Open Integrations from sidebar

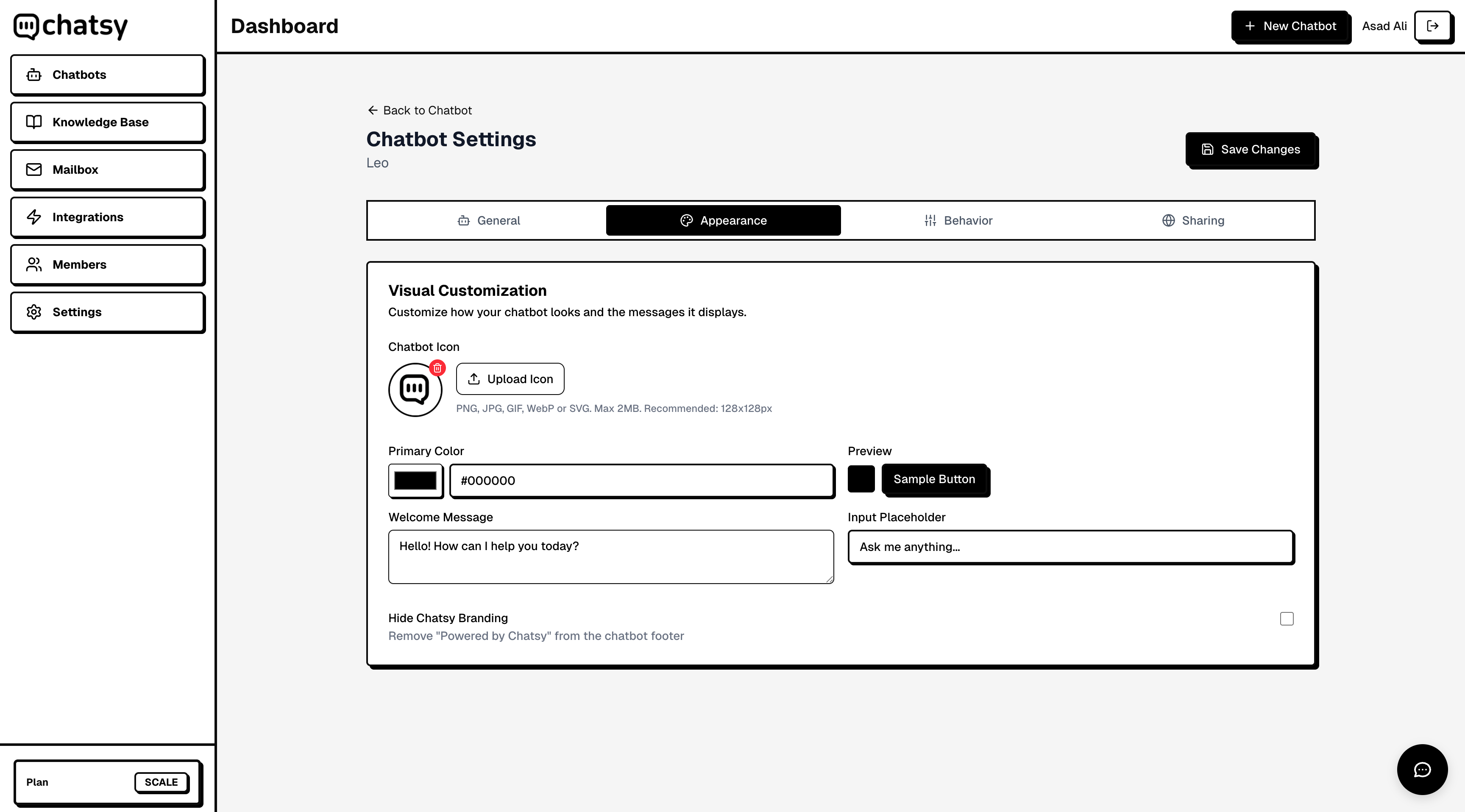pos(108,217)
